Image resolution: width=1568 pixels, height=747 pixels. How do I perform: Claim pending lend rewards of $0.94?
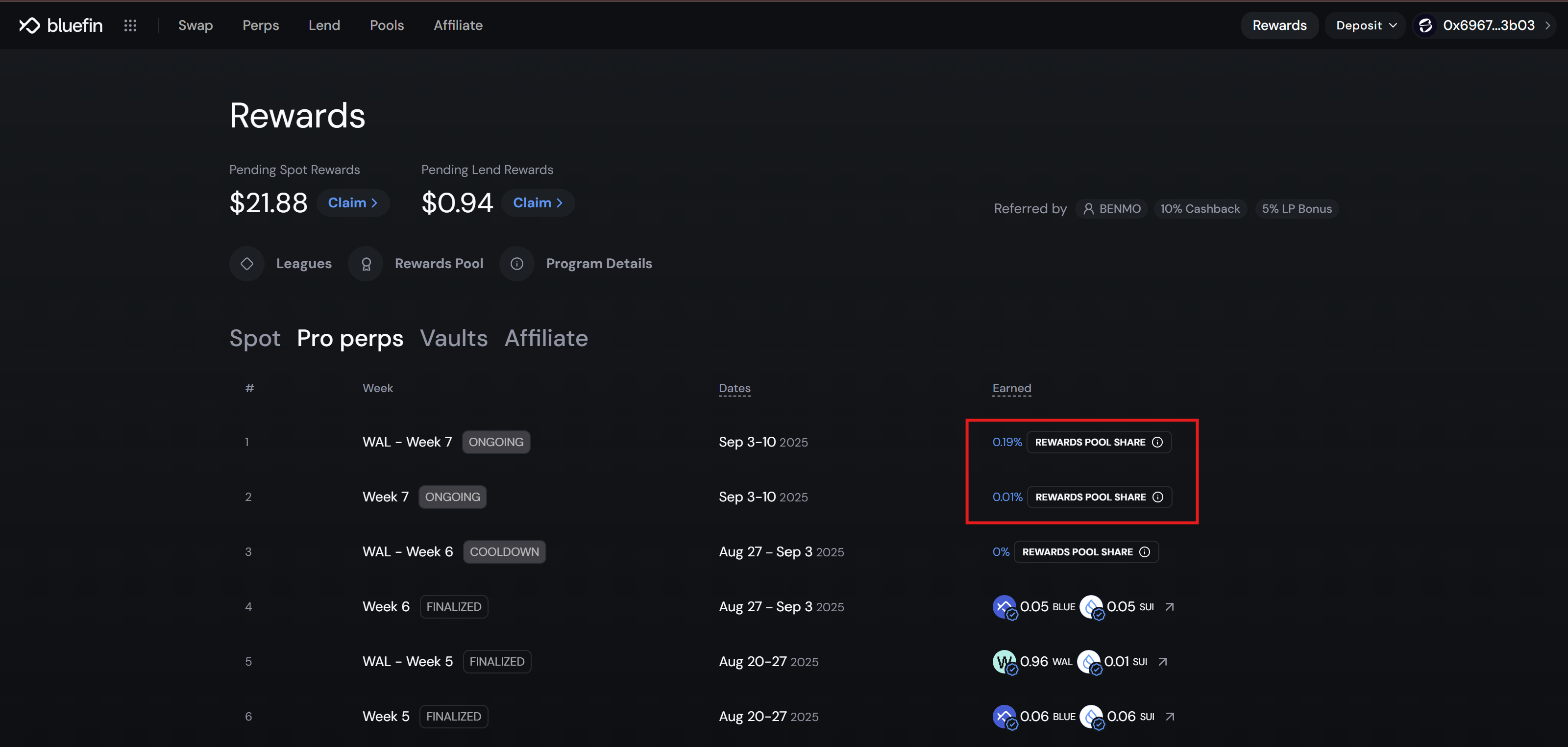click(x=538, y=203)
